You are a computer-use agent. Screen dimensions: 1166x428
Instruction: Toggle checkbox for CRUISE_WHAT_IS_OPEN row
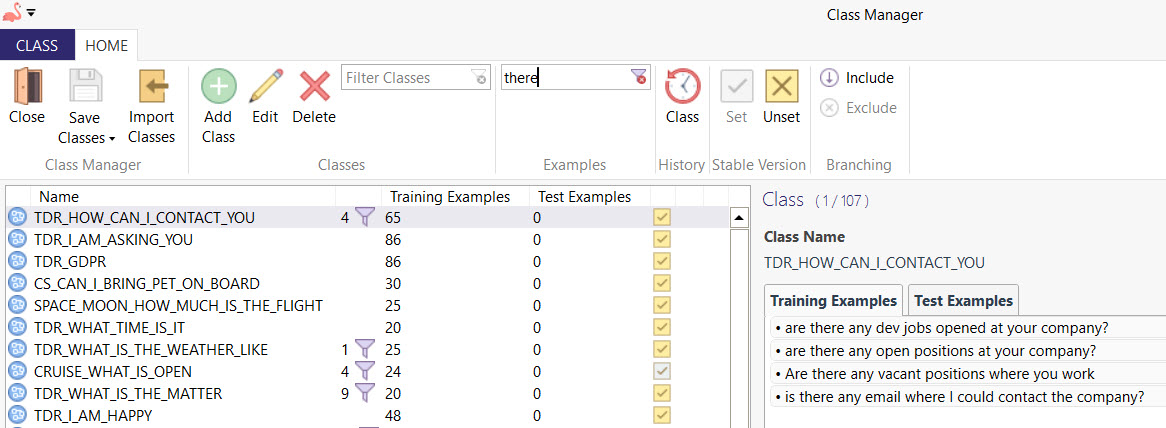click(662, 371)
